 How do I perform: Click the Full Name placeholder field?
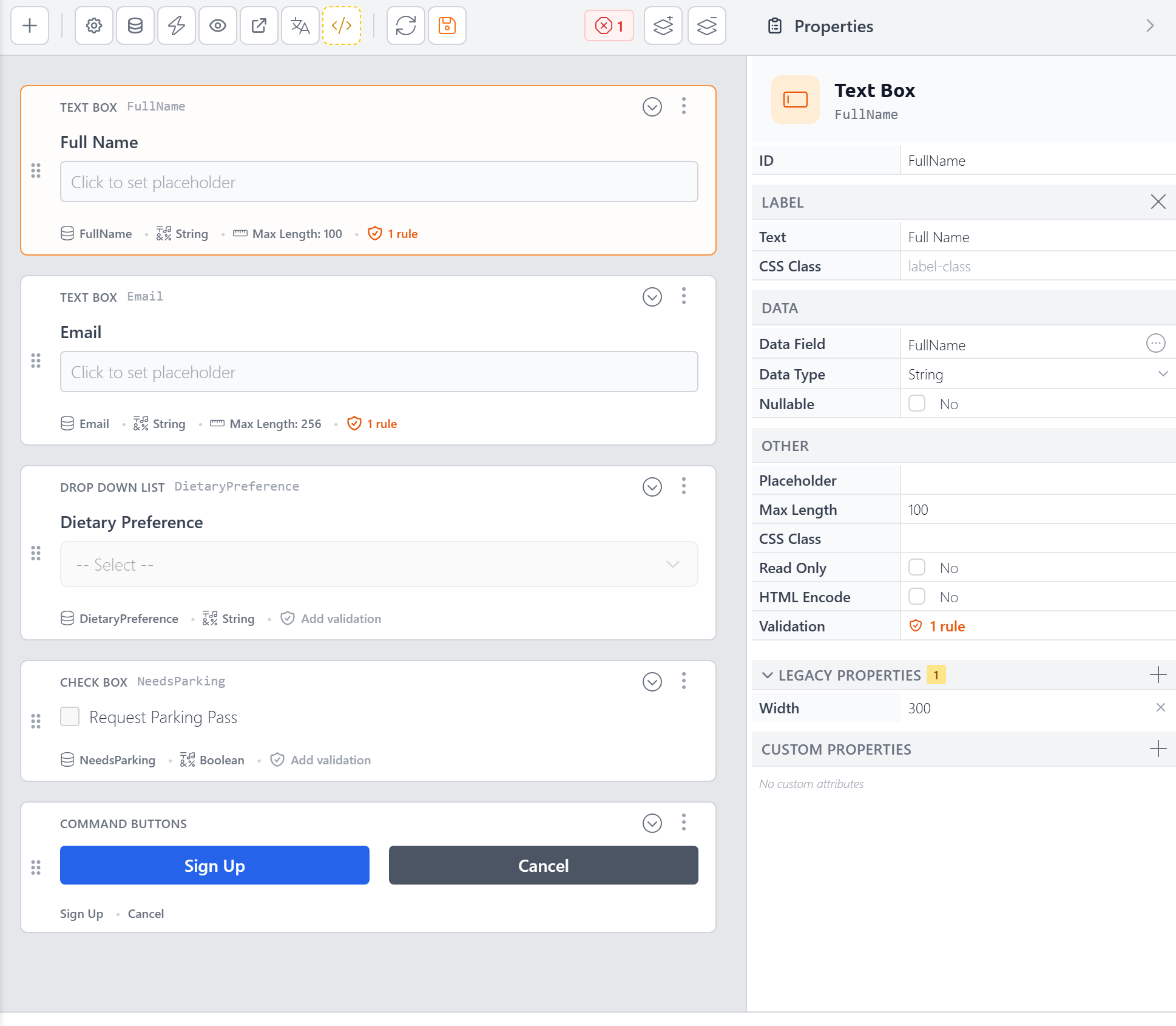[x=379, y=182]
